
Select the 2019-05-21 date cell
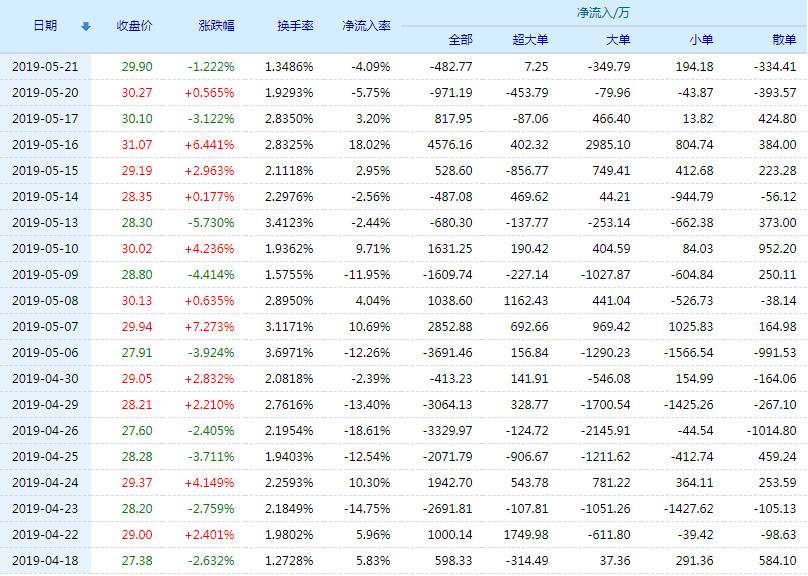[45, 66]
